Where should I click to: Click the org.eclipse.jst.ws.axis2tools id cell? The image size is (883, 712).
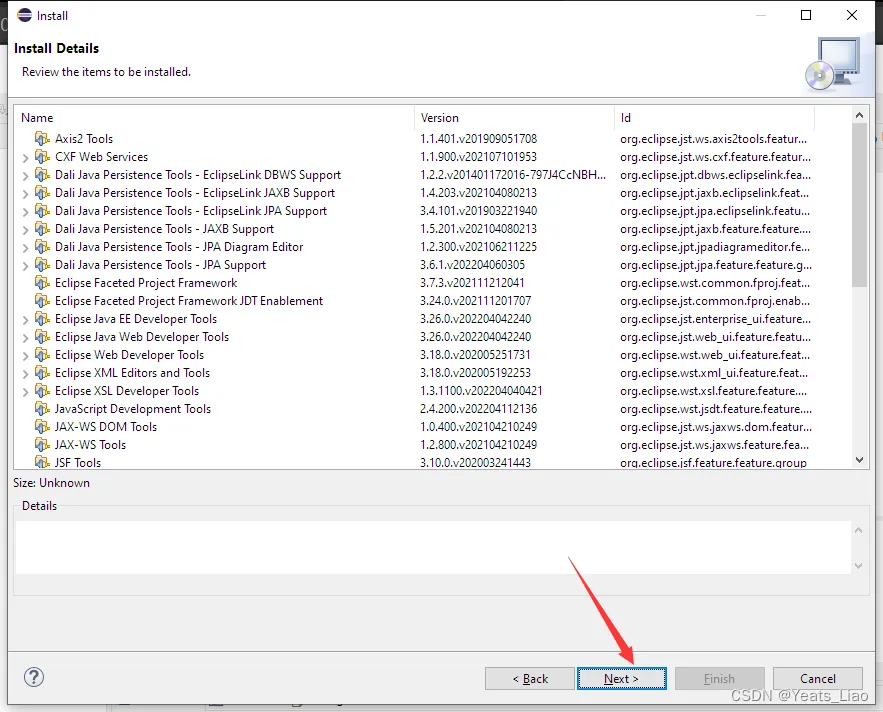pos(713,139)
